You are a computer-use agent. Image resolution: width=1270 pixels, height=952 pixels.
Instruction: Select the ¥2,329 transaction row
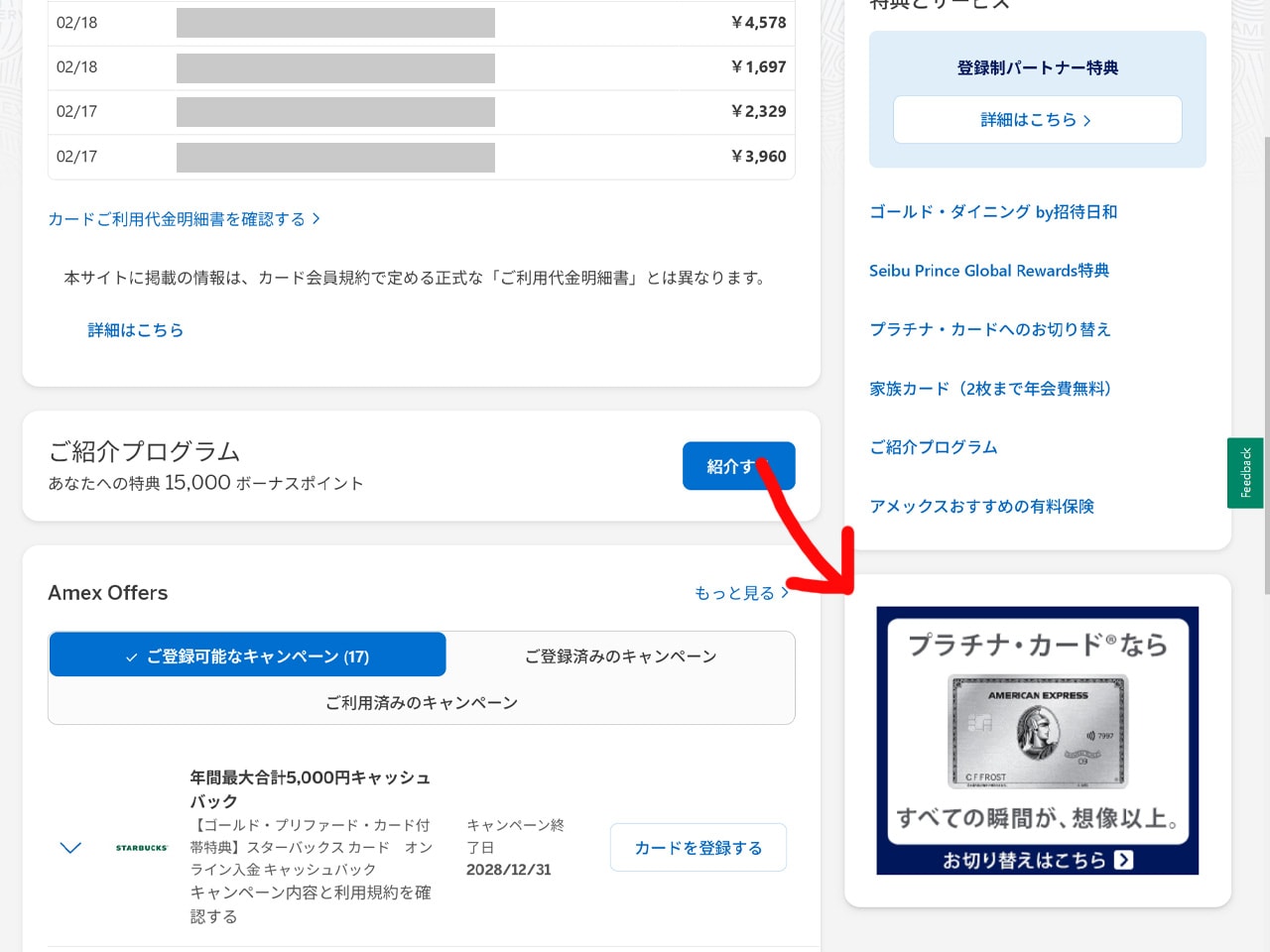point(422,112)
